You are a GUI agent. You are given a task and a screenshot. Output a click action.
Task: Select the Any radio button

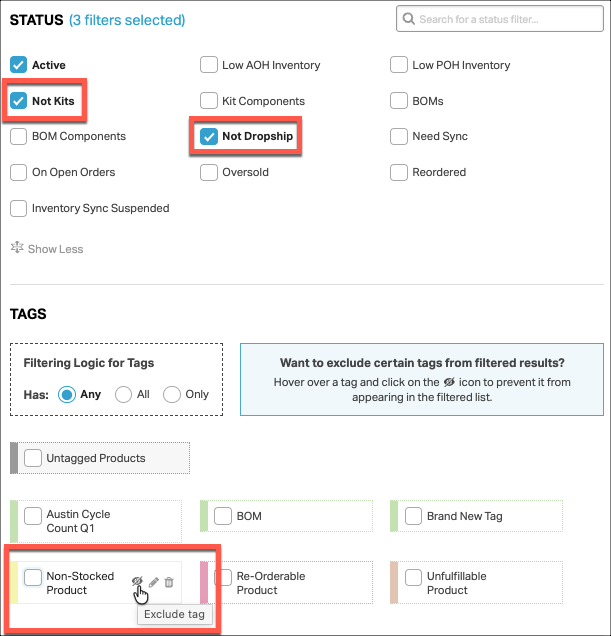67,394
